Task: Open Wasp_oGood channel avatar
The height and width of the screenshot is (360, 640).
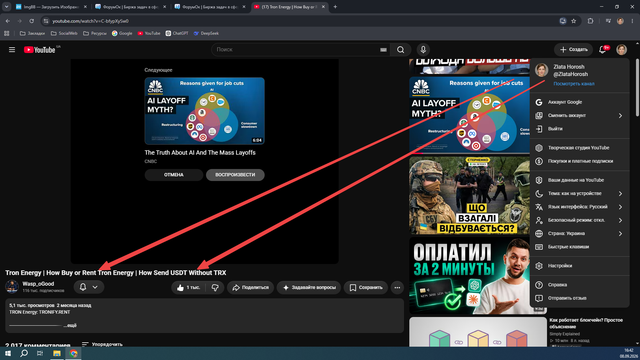Action: 12,287
